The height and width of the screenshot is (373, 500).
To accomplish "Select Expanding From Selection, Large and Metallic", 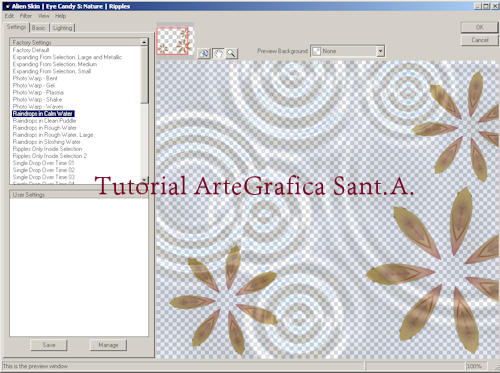I will coord(67,57).
